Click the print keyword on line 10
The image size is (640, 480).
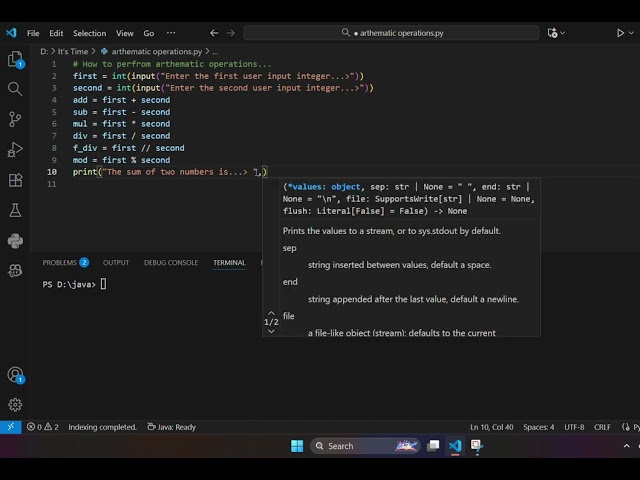(84, 172)
